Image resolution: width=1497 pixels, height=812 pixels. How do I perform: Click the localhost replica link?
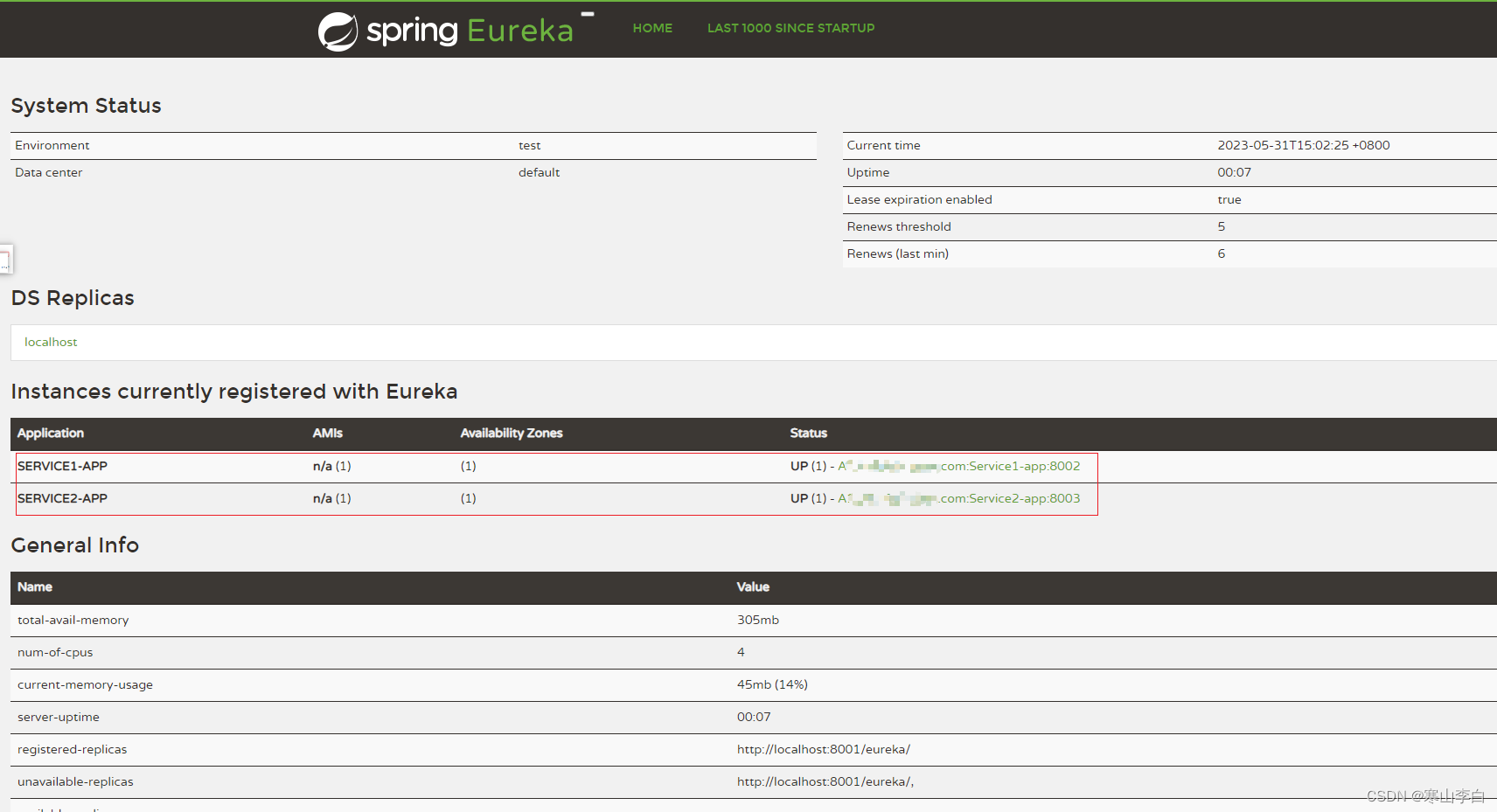51,342
